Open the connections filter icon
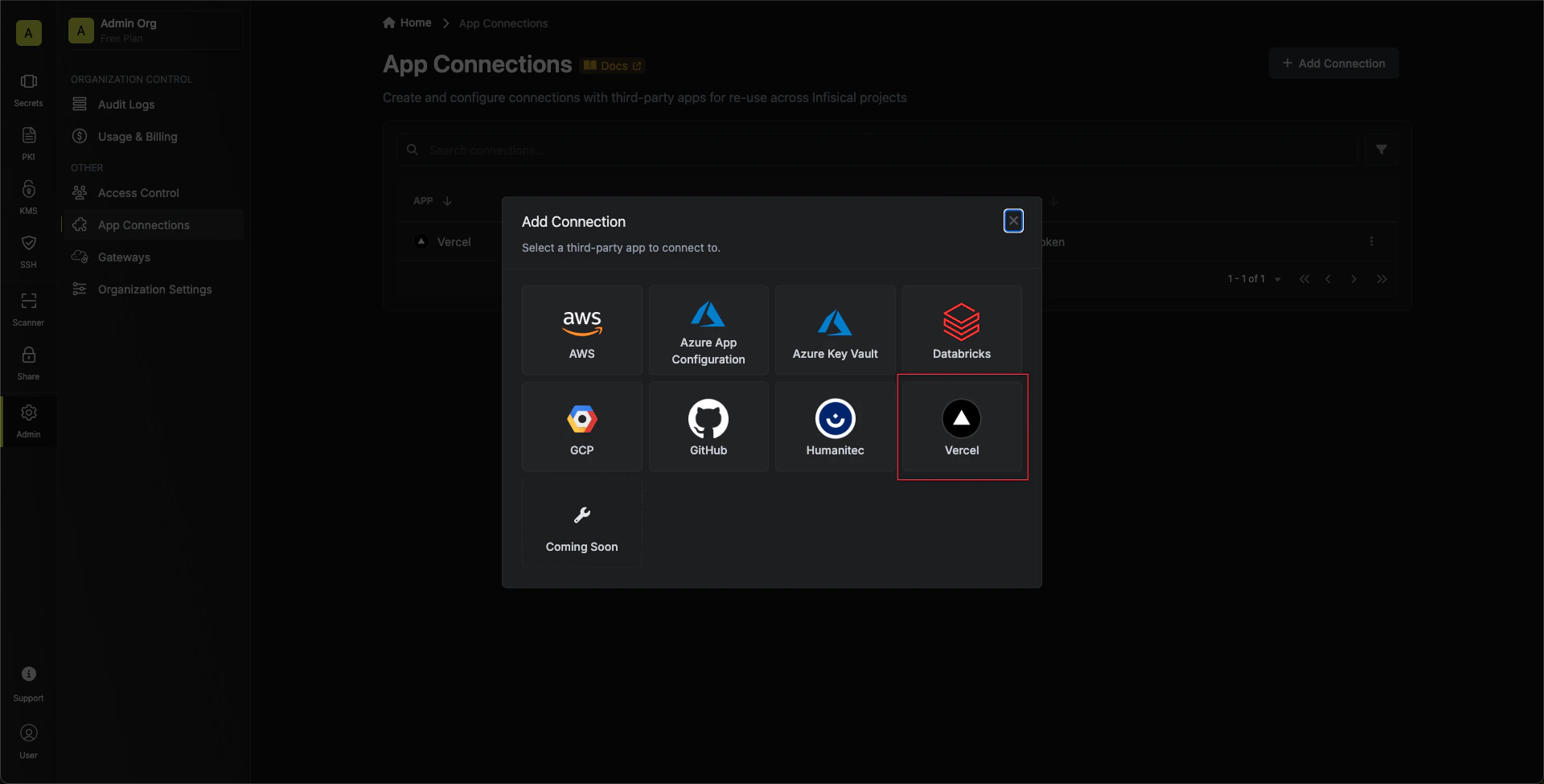This screenshot has width=1544, height=784. (1381, 150)
